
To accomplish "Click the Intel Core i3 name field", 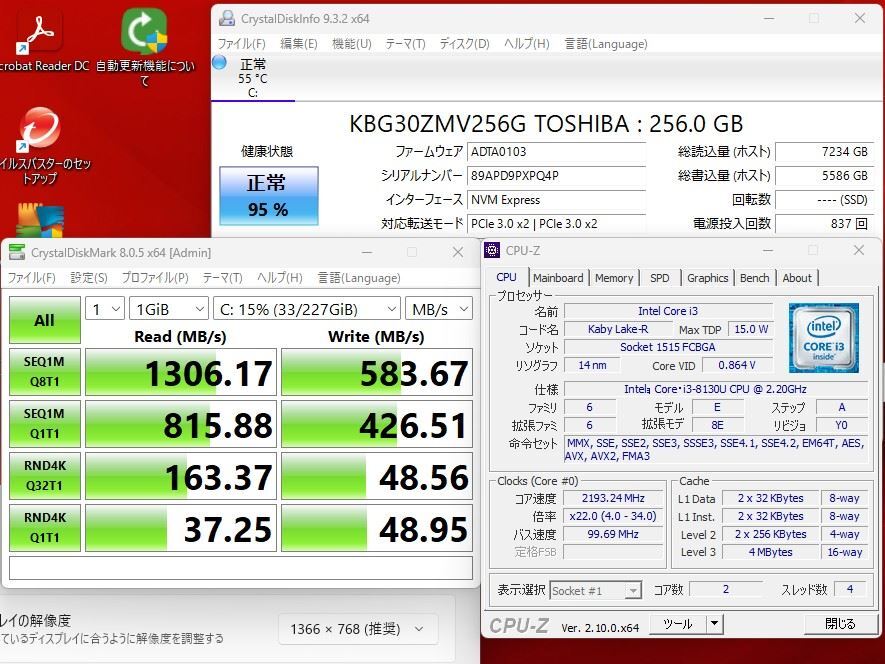I will pos(668,311).
